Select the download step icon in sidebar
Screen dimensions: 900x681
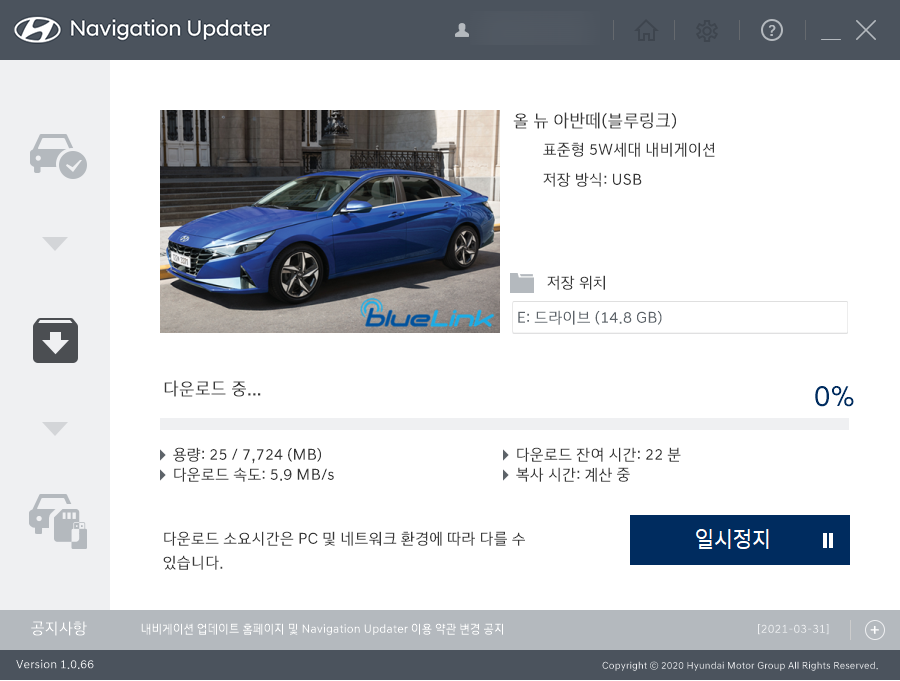tap(55, 340)
